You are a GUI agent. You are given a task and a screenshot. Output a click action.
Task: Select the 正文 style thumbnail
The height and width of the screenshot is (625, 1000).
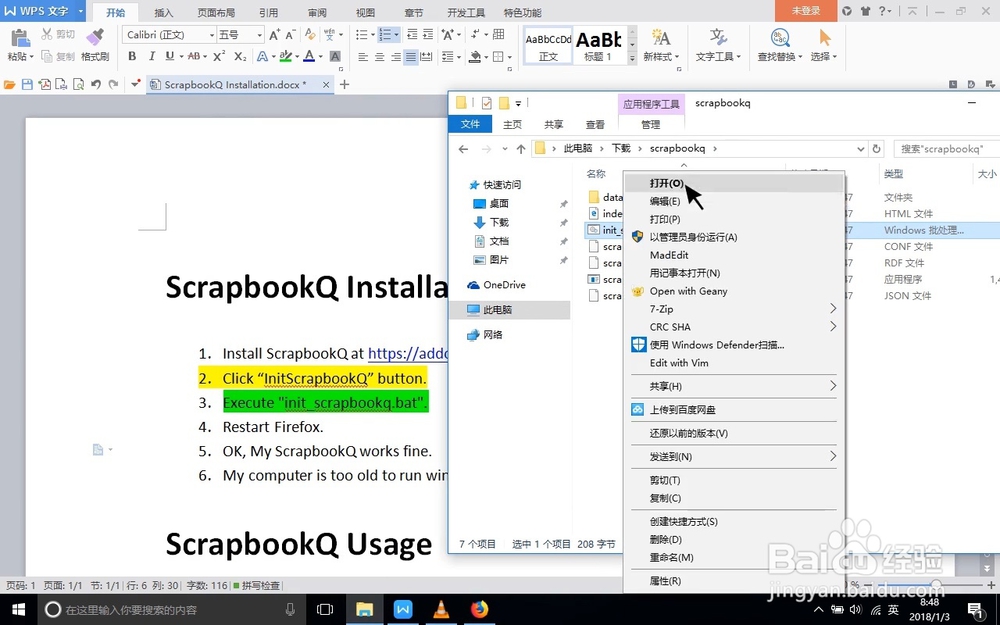click(x=548, y=45)
